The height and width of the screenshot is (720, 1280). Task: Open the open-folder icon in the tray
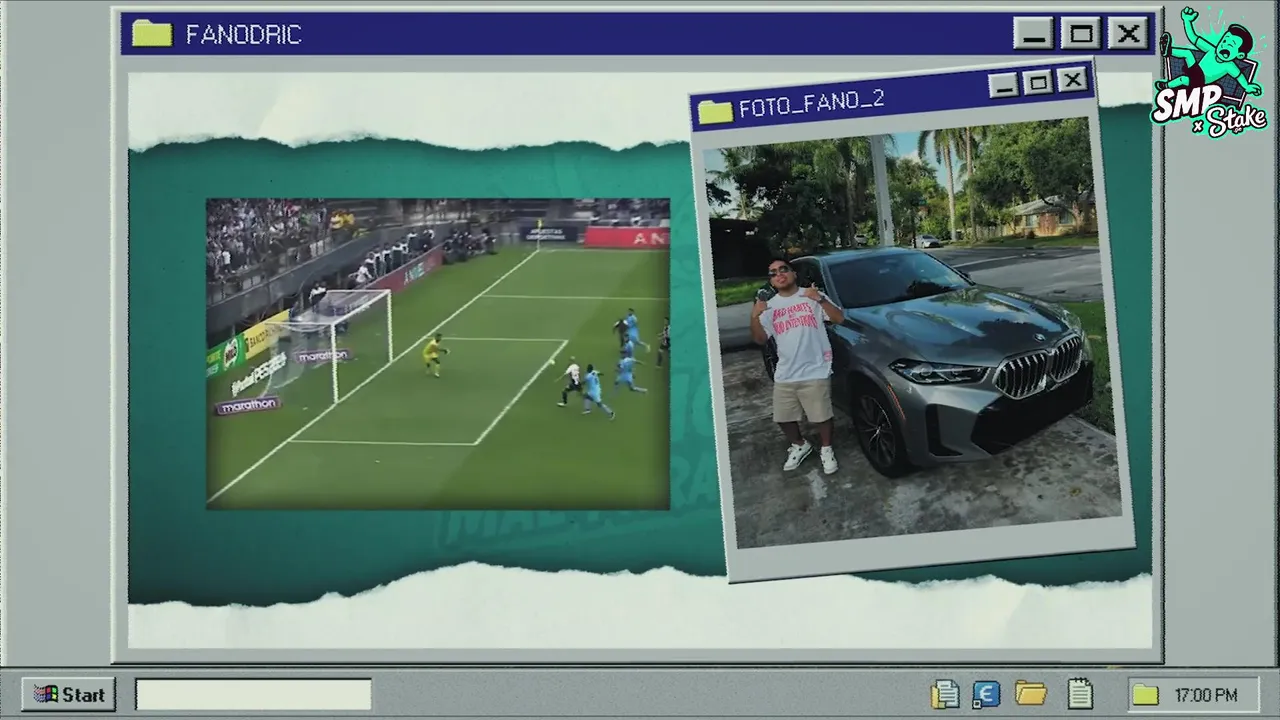pyautogui.click(x=1030, y=693)
